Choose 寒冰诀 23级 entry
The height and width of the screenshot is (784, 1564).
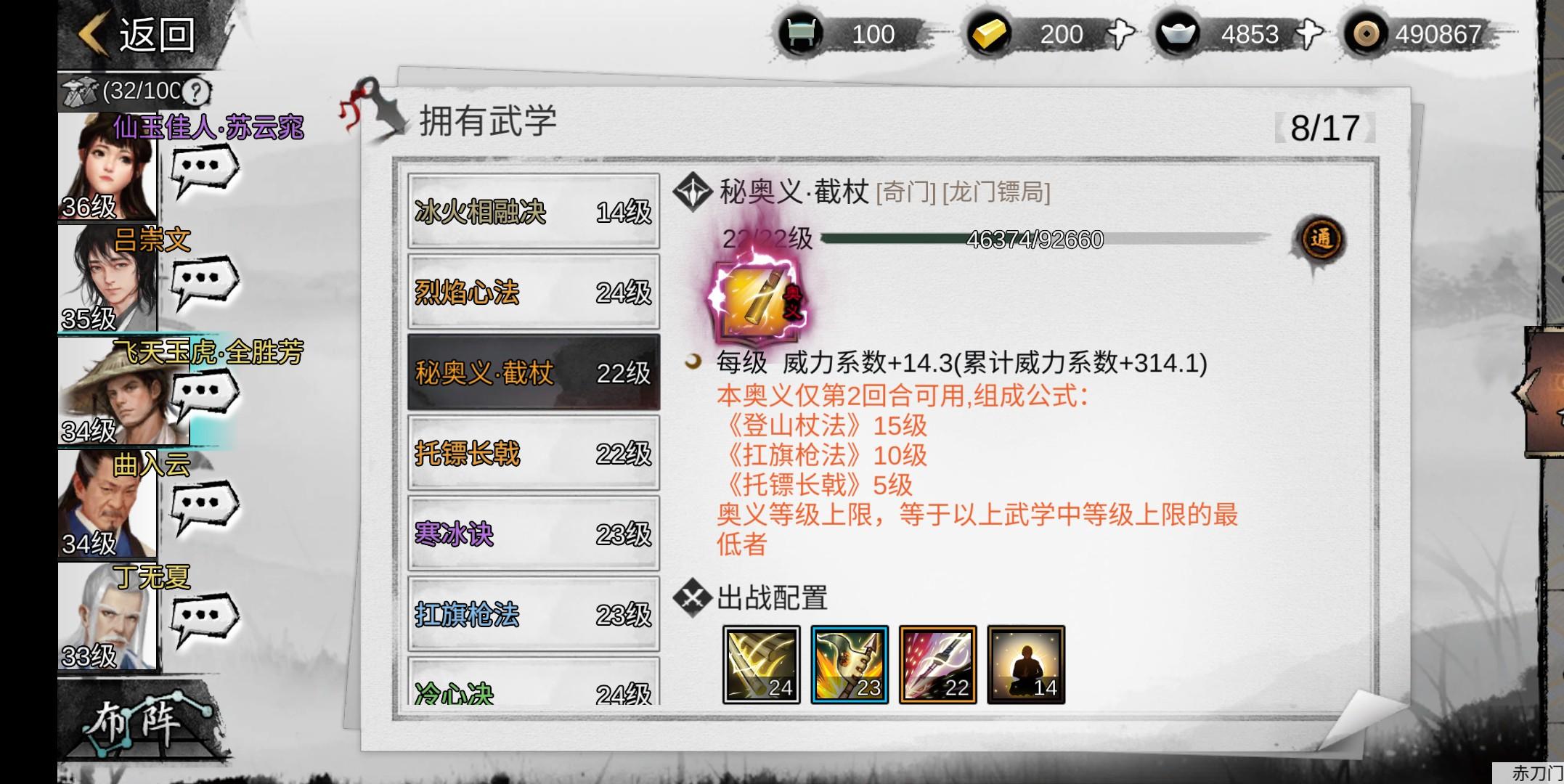[x=534, y=534]
